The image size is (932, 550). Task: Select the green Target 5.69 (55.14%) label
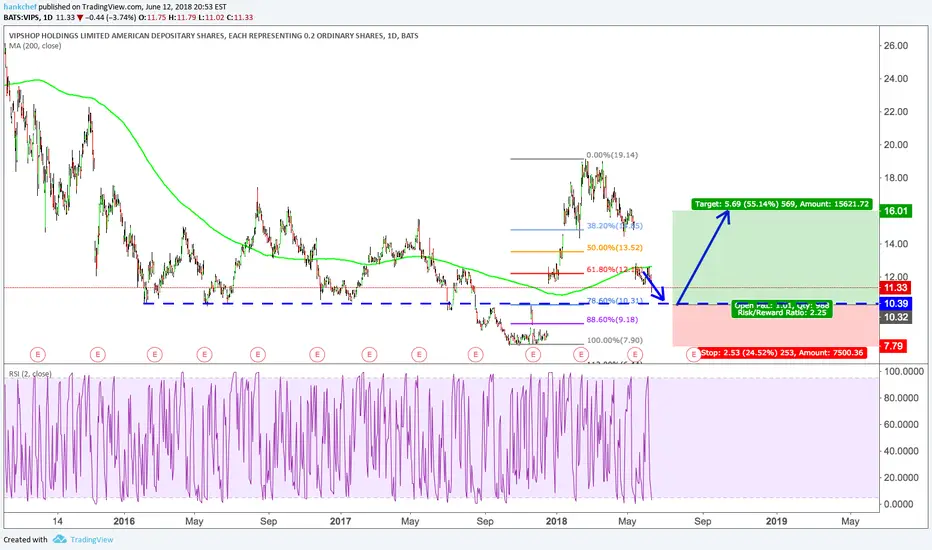pyautogui.click(x=782, y=204)
